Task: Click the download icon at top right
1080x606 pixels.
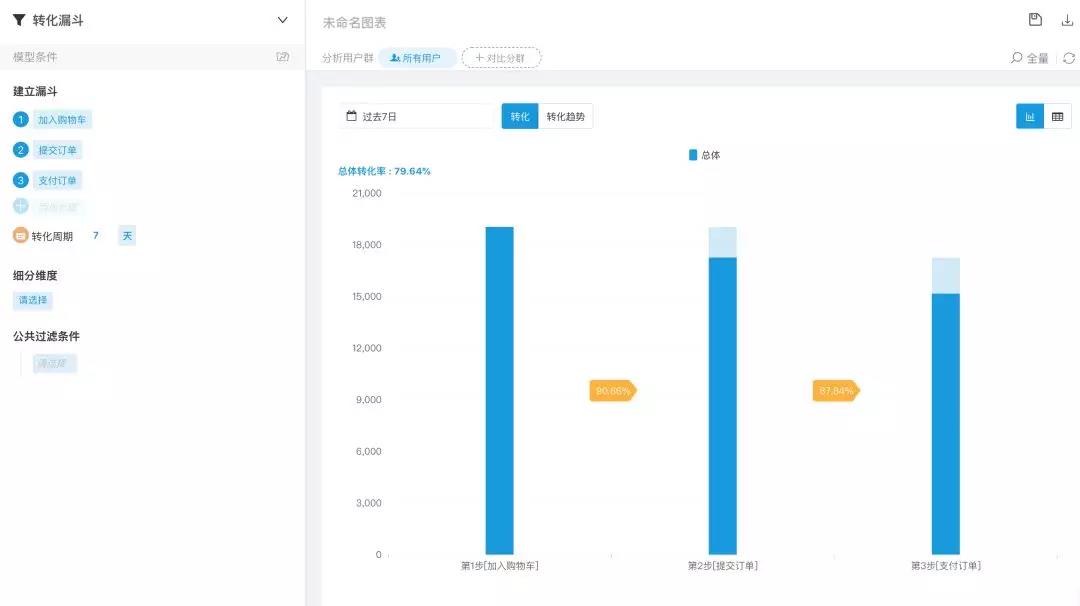Action: [x=1067, y=21]
